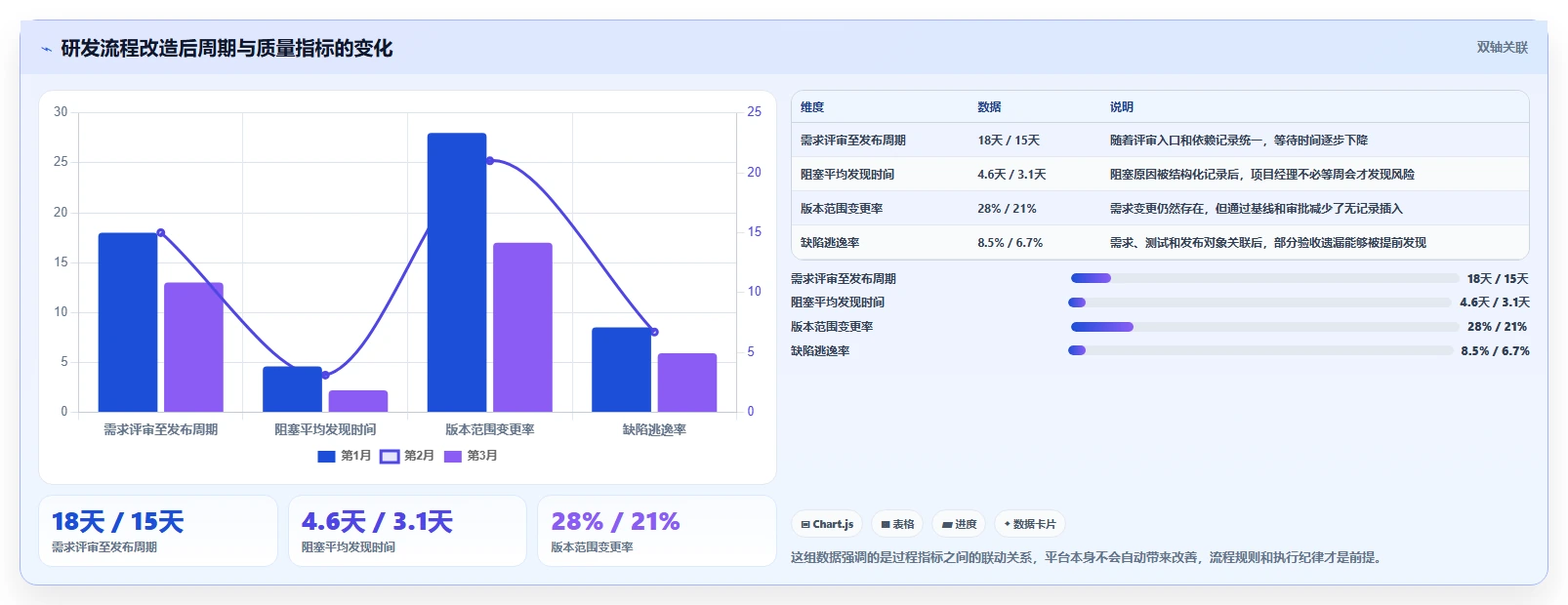Viewport: 1568px width, 605px height.
Task: Click the description 随着评审入口和依赖记录统一
Action: [x=1239, y=141]
